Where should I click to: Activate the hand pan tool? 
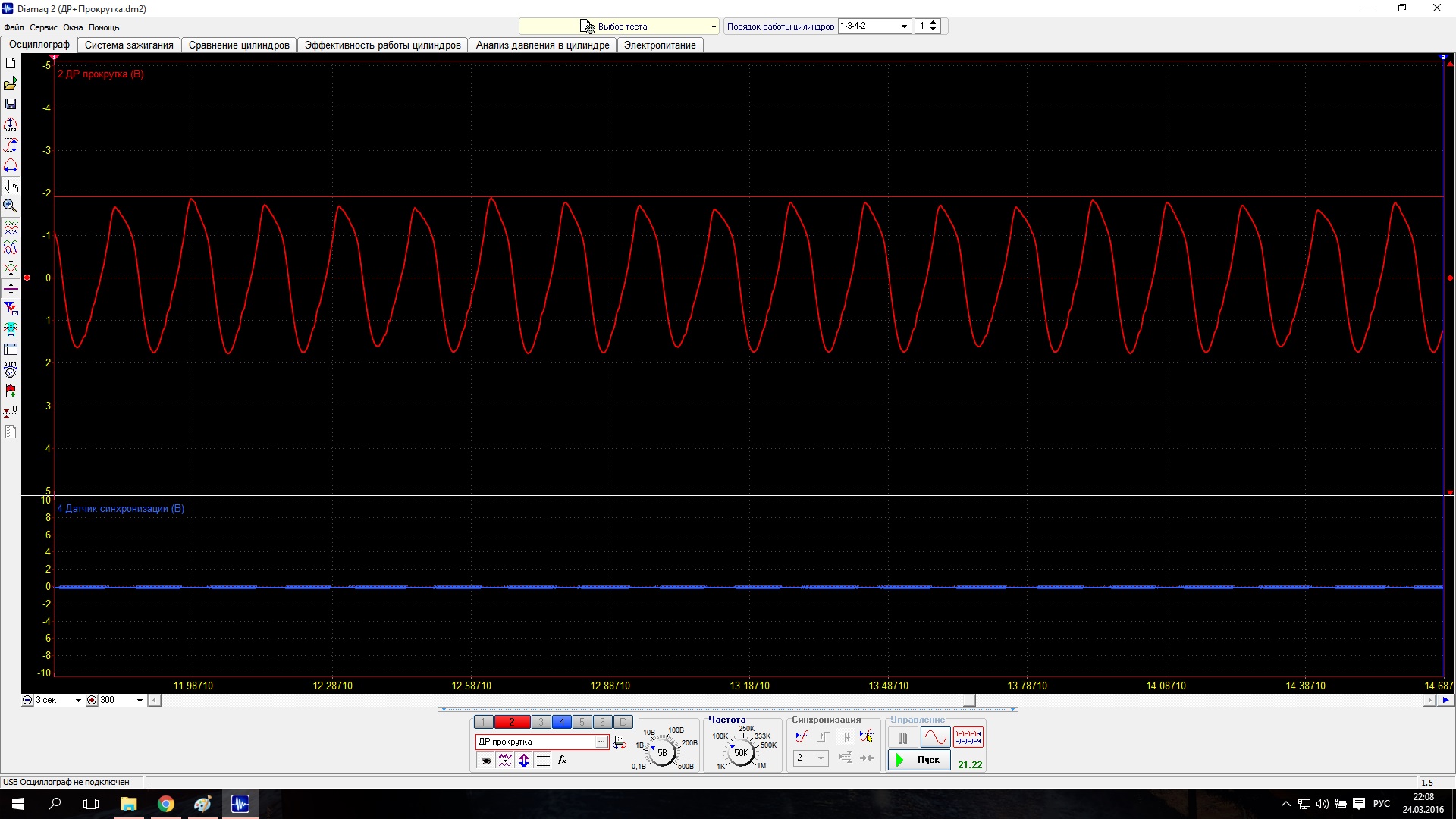(x=11, y=186)
